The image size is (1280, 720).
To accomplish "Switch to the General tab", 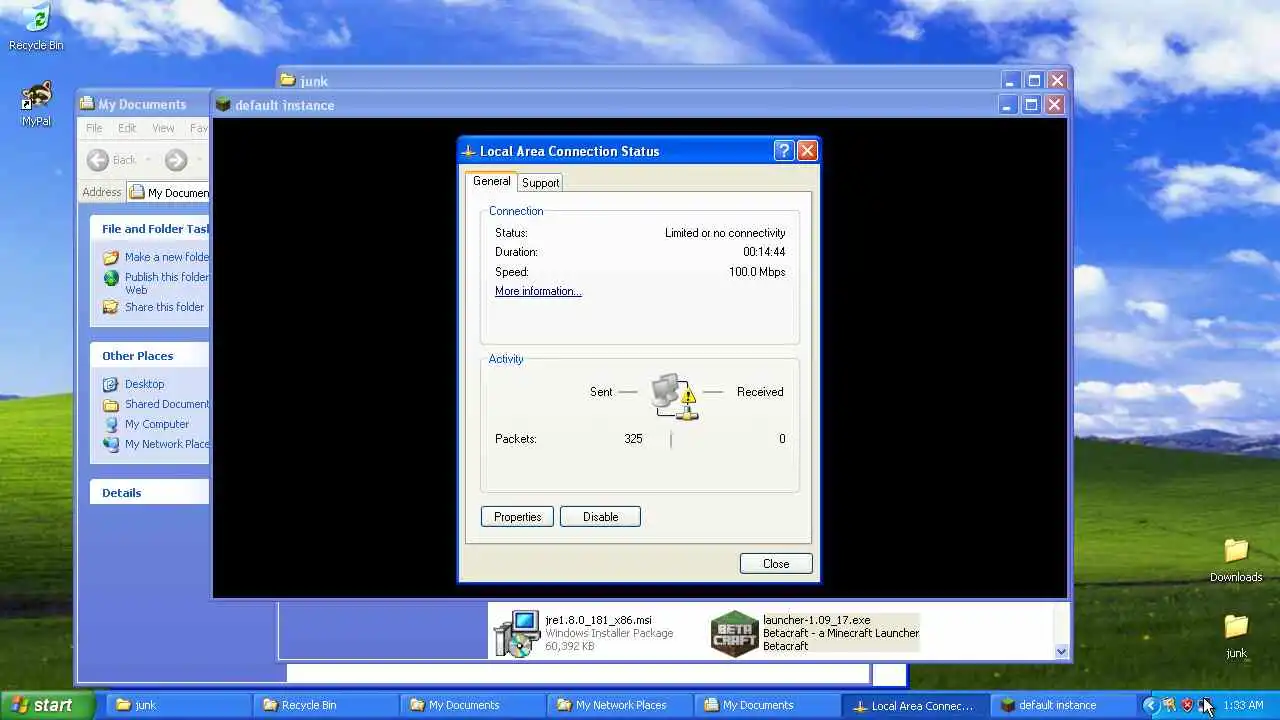I will click(x=491, y=181).
